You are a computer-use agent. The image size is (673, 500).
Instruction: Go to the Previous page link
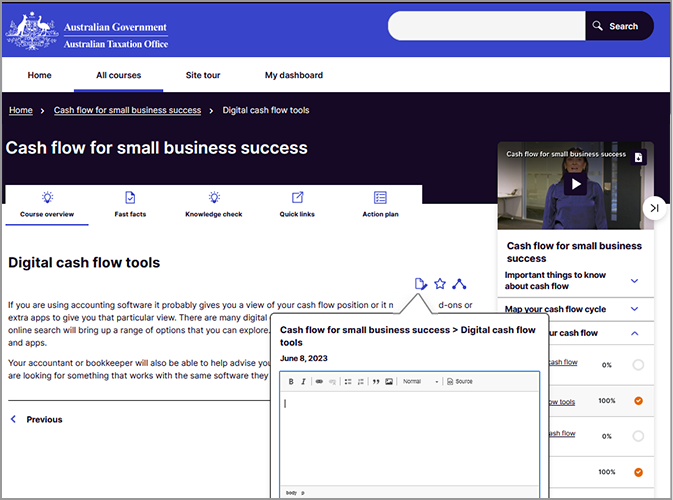44,420
